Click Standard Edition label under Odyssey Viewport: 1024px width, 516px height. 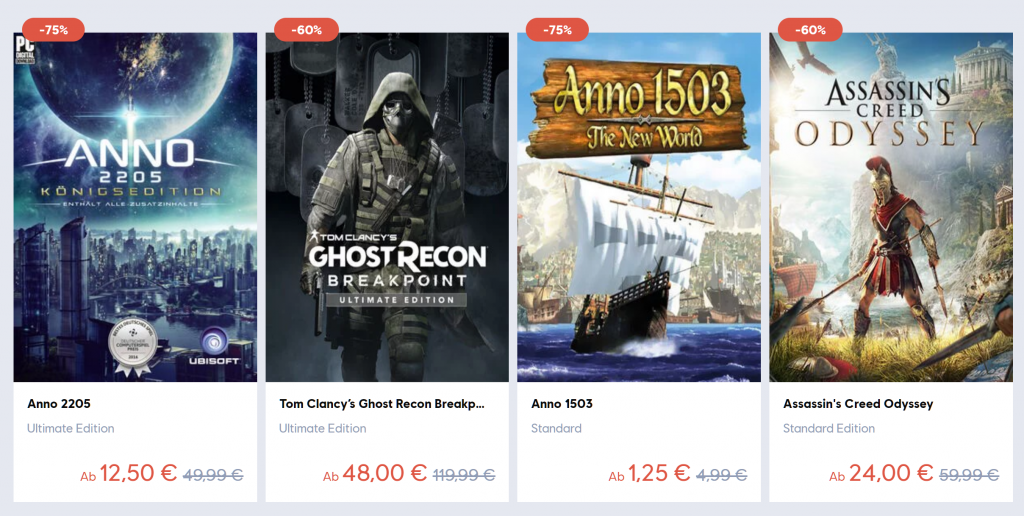point(829,428)
